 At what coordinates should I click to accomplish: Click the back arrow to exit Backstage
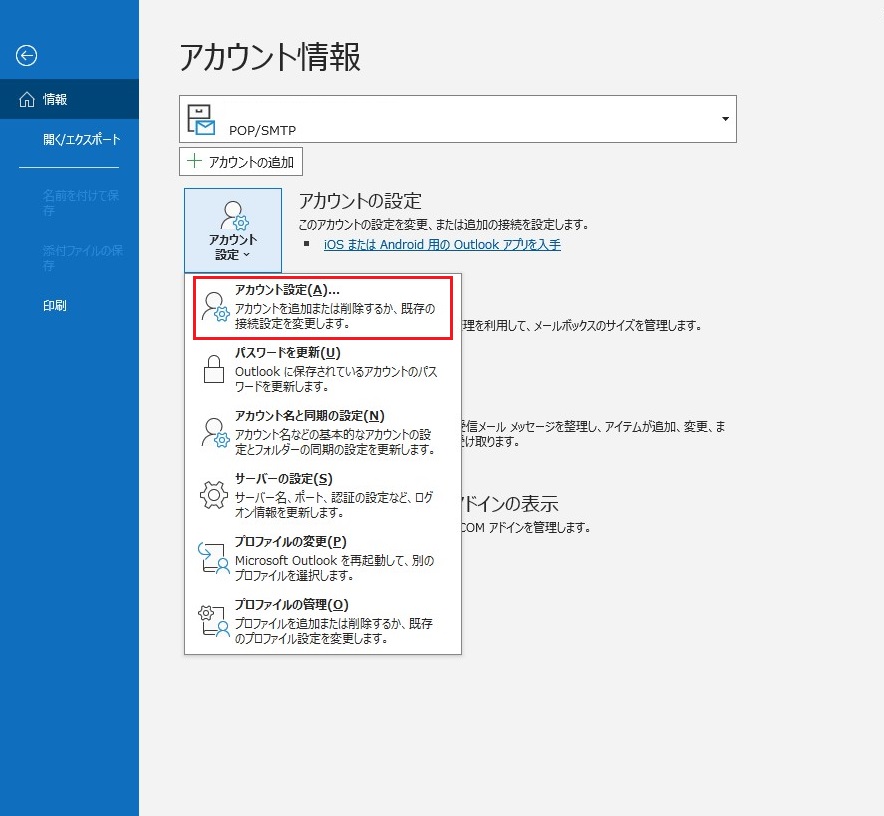pyautogui.click(x=26, y=57)
